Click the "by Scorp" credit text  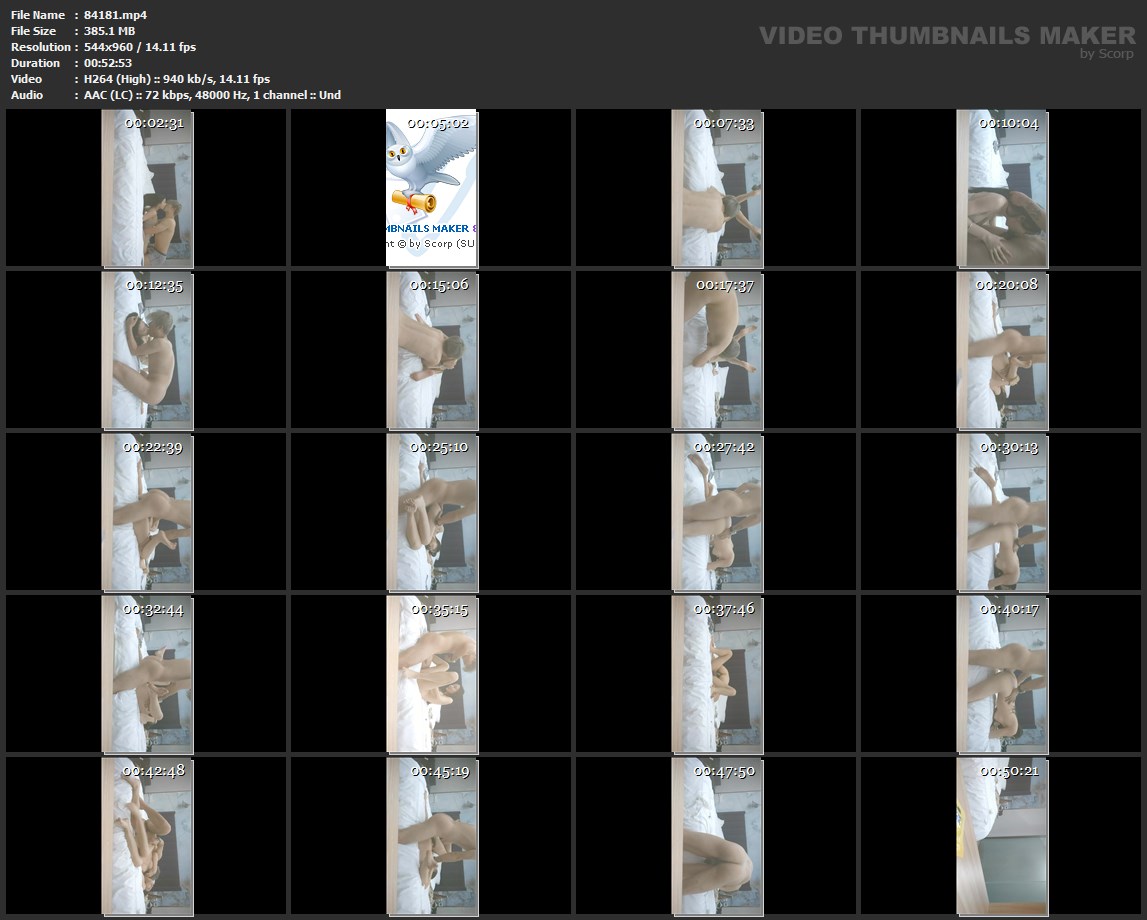1106,54
